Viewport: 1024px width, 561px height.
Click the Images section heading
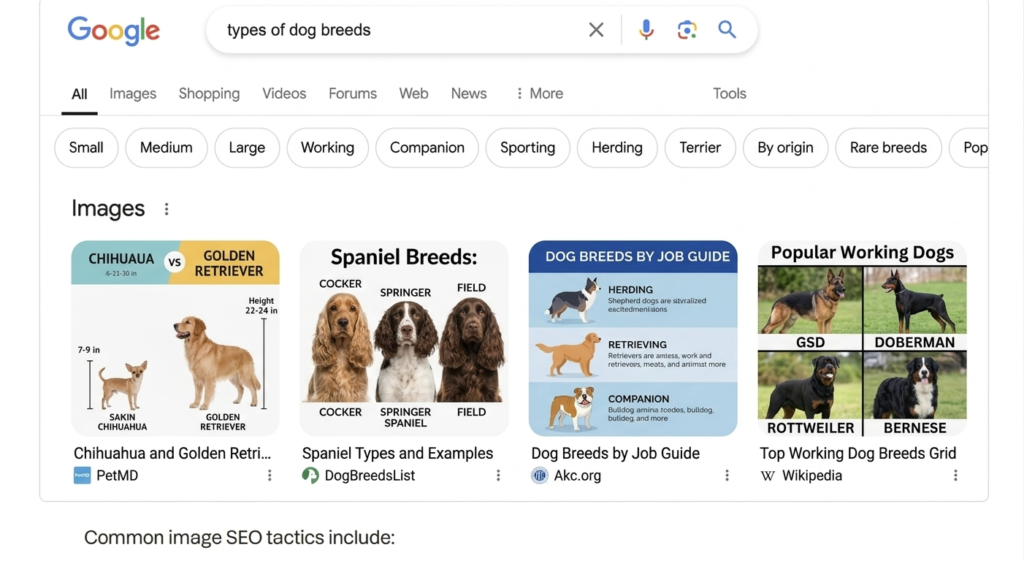pyautogui.click(x=108, y=208)
